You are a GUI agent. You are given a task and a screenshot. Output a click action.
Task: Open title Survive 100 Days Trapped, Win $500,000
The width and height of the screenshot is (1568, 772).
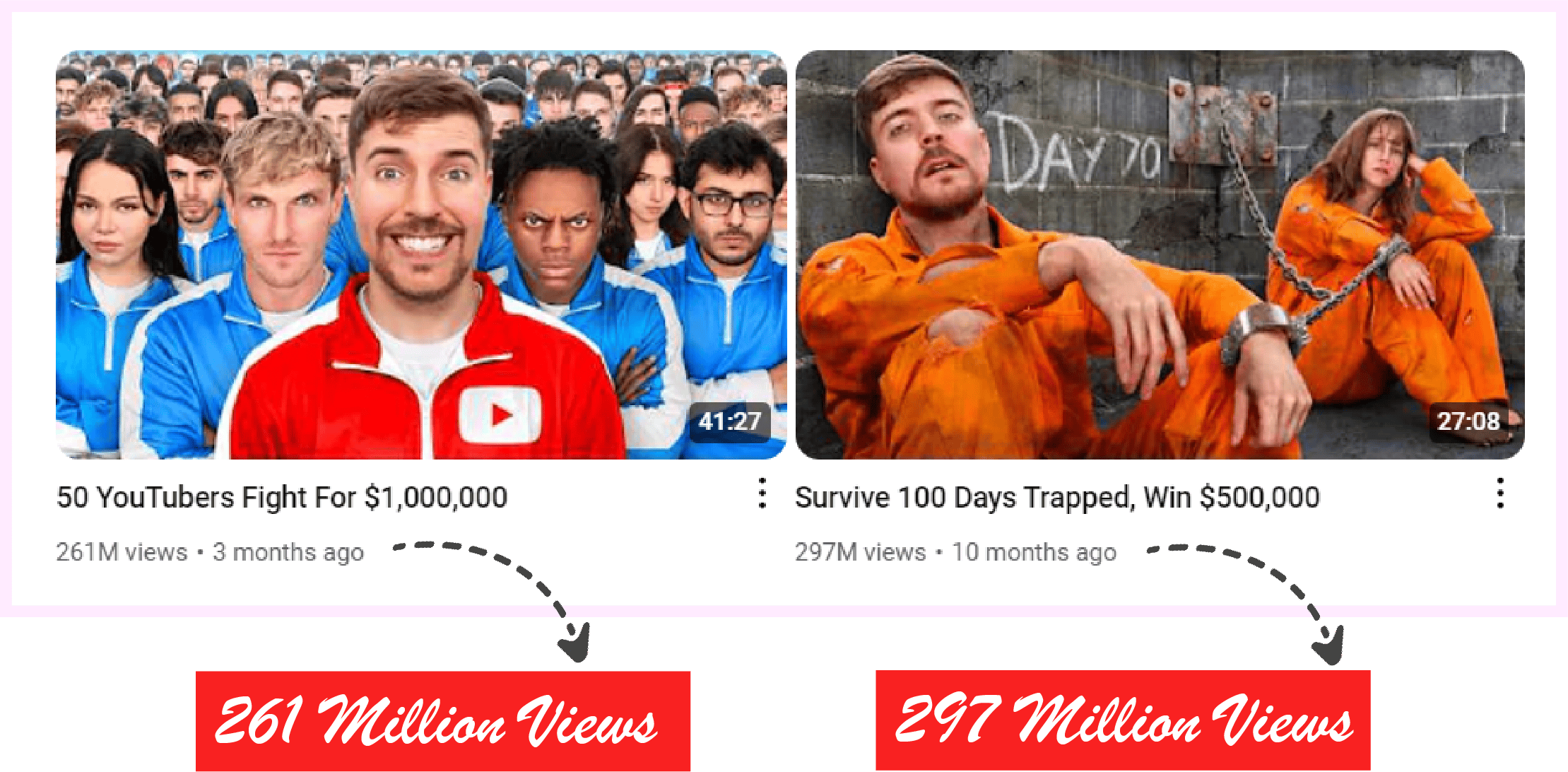pos(1057,498)
